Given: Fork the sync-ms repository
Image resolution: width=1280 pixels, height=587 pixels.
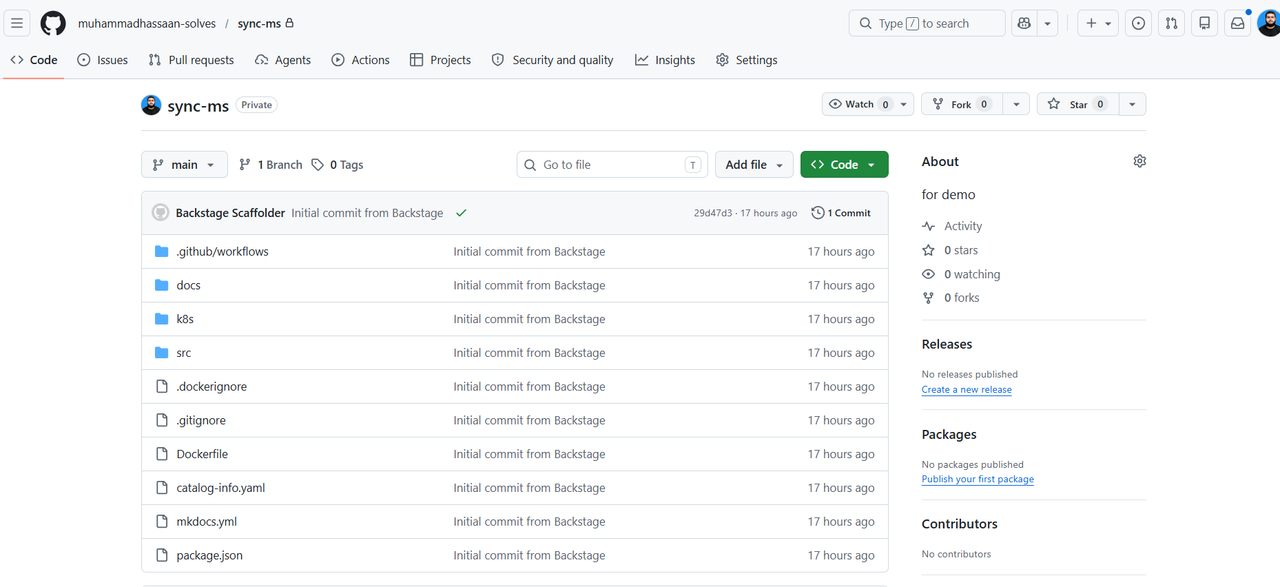Looking at the screenshot, I should [x=961, y=104].
